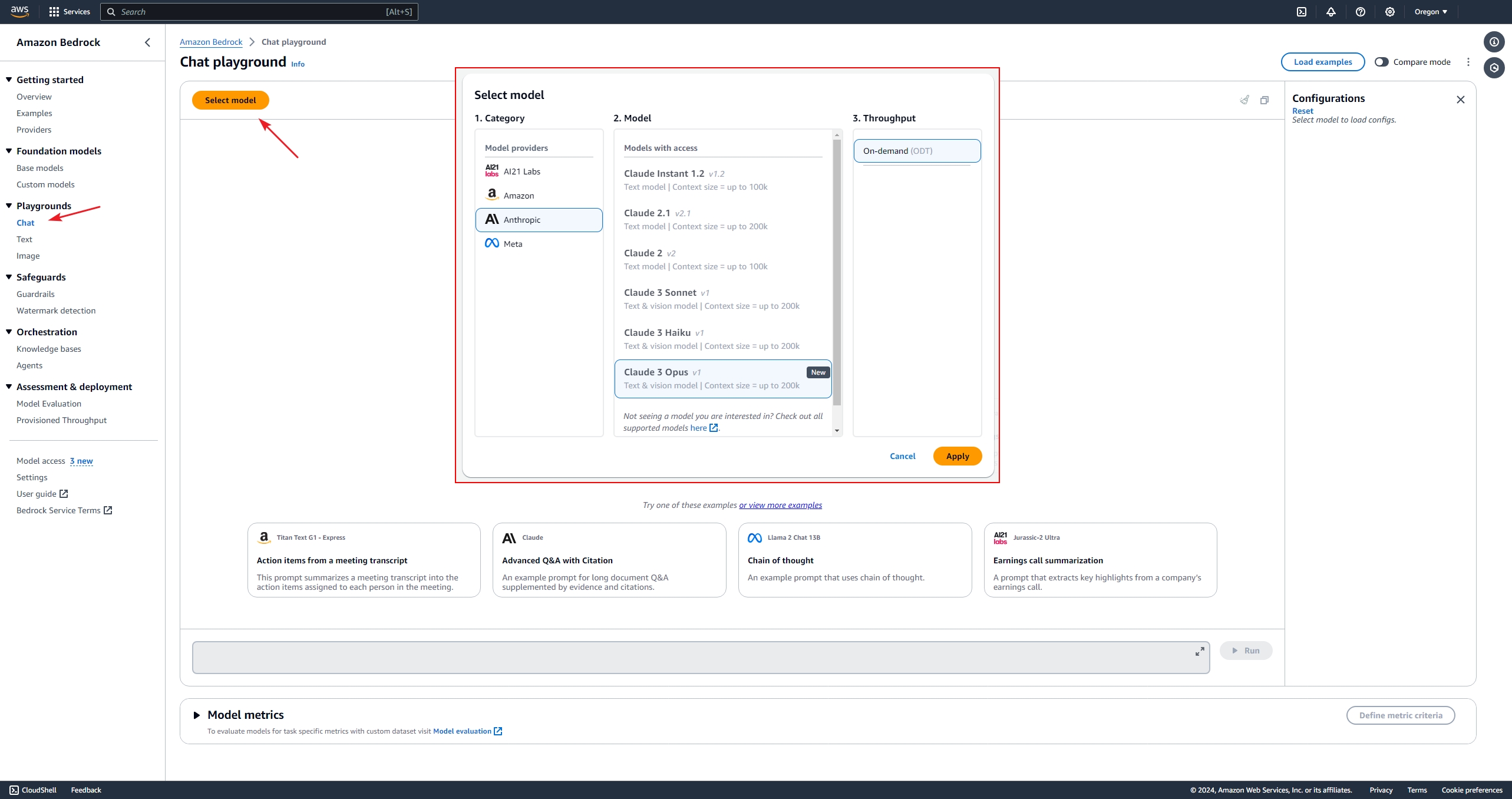
Task: Expand the prompt input box icon
Action: (1200, 651)
